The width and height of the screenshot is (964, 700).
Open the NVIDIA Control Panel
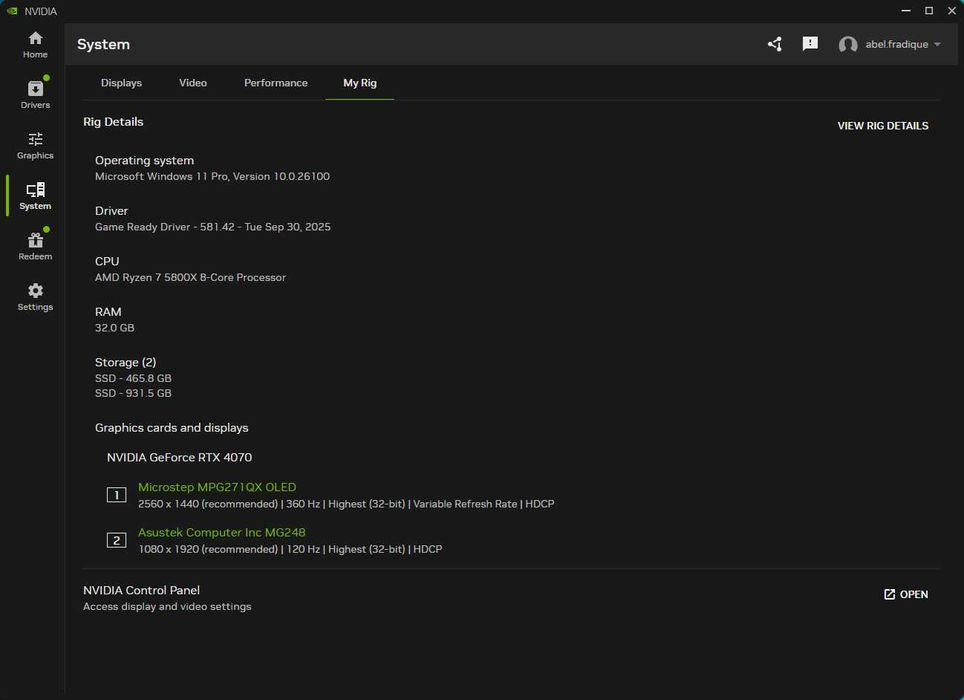[906, 594]
